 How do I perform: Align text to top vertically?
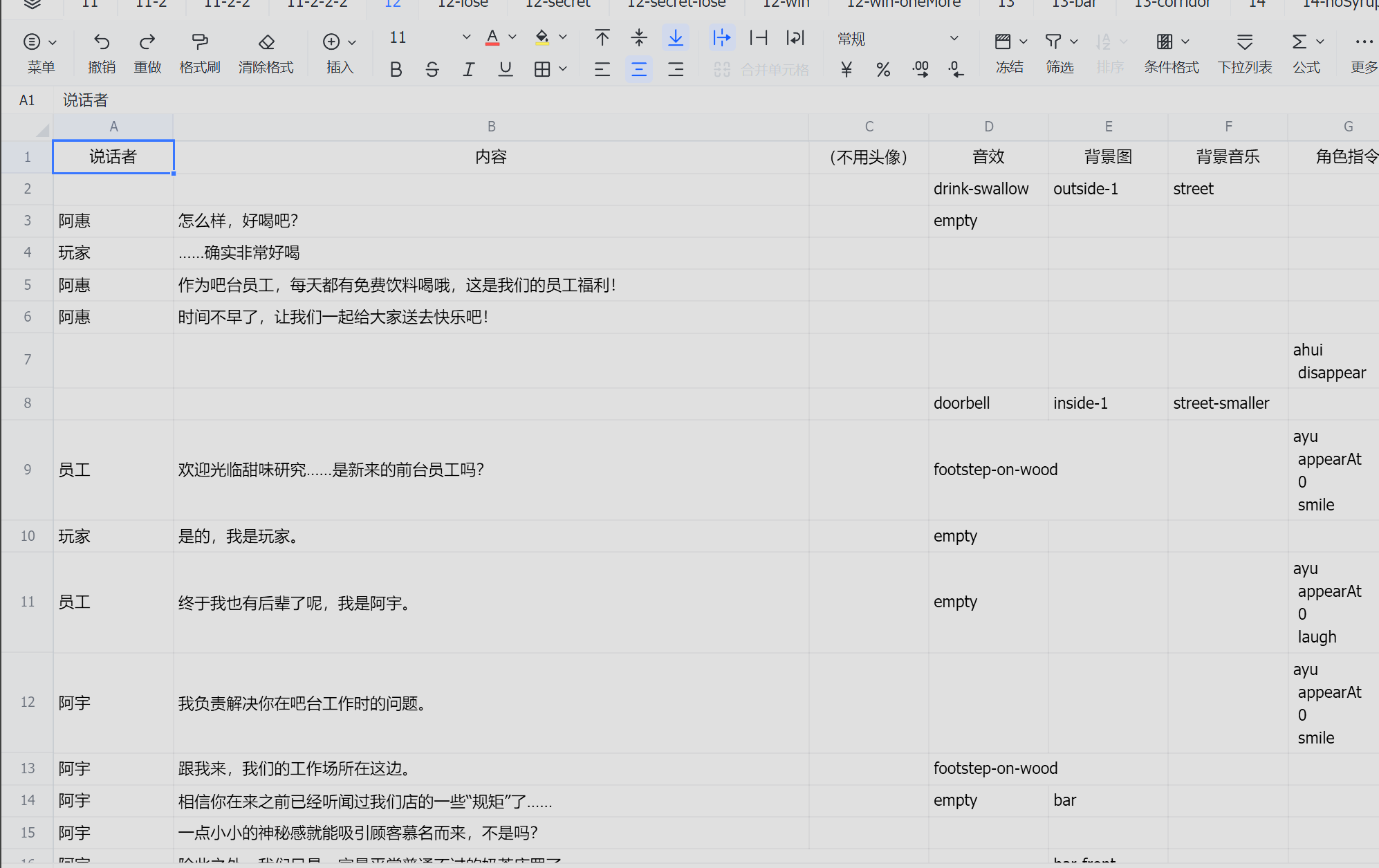coord(602,38)
